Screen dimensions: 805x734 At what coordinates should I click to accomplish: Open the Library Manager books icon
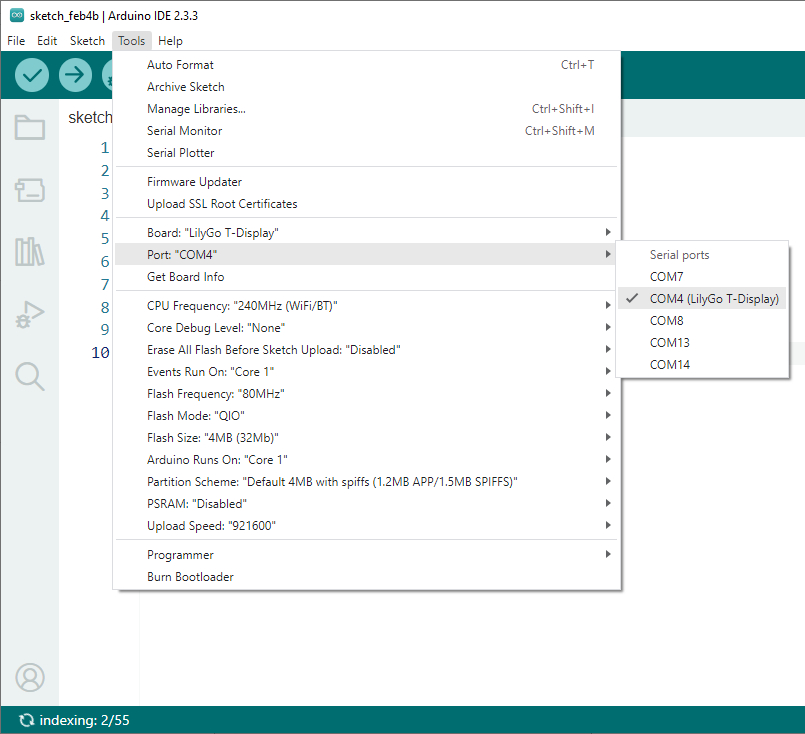click(30, 252)
